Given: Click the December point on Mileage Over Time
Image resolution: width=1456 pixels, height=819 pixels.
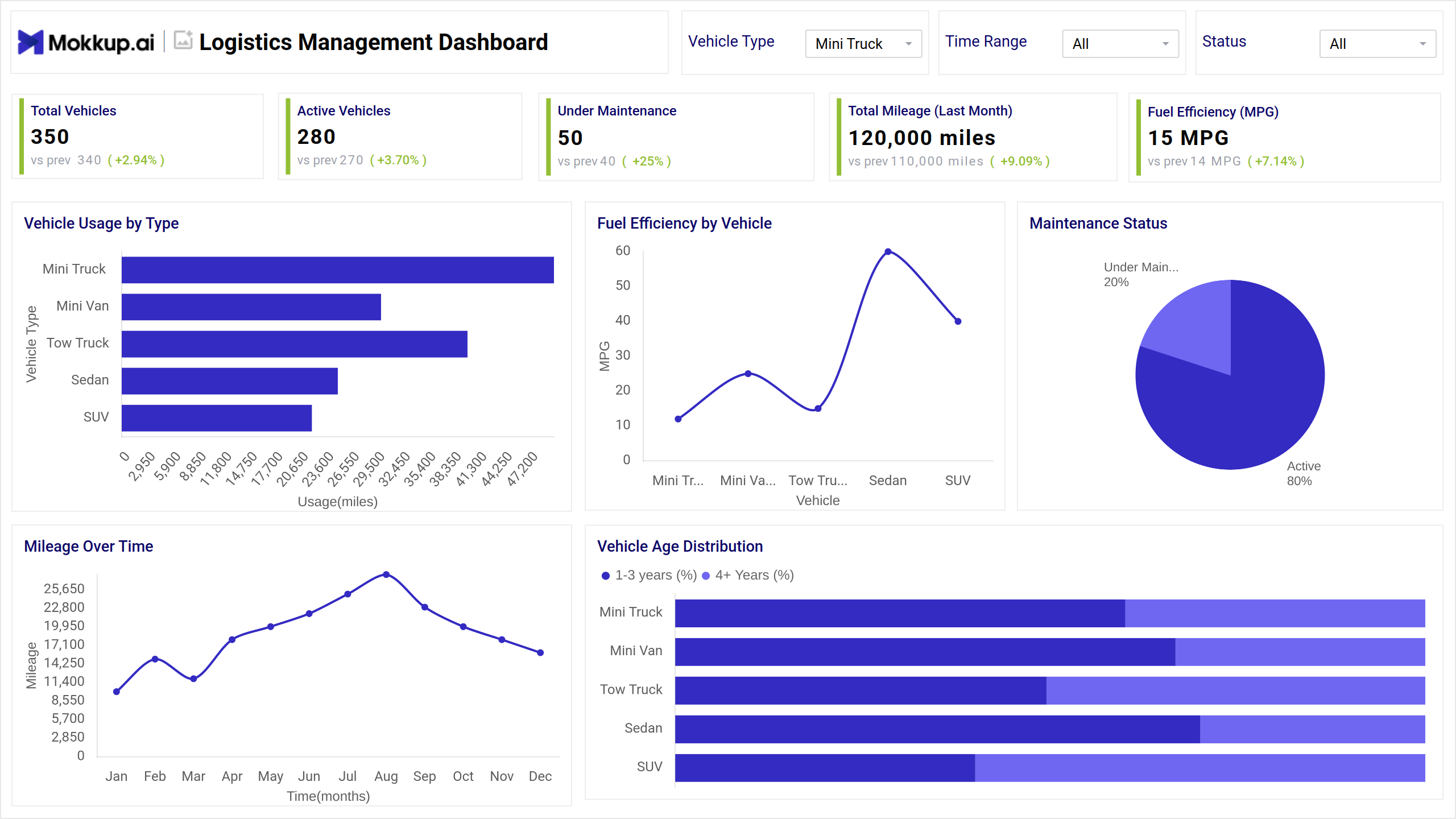Looking at the screenshot, I should [540, 653].
